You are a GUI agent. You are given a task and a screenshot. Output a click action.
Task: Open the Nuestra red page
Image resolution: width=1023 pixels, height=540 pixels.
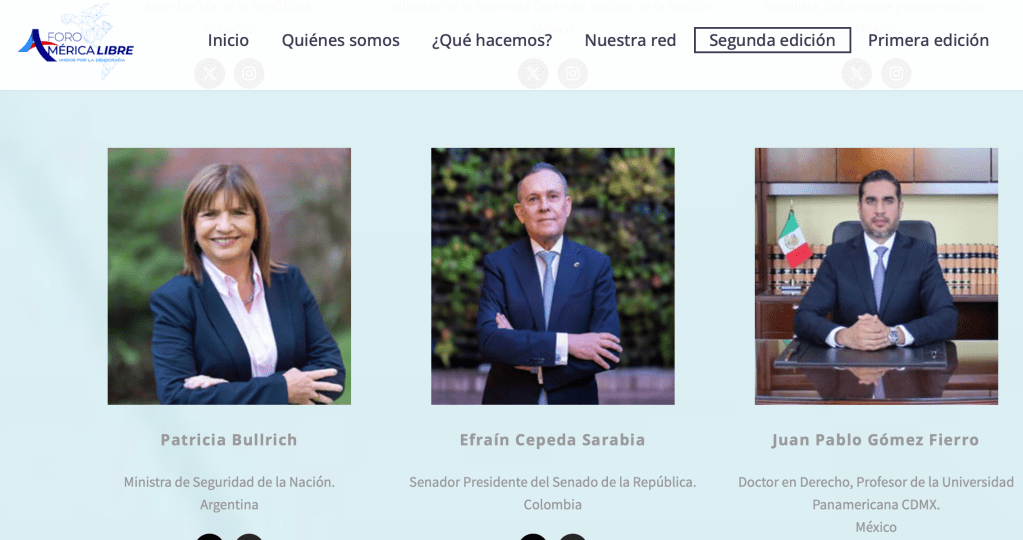click(x=630, y=40)
